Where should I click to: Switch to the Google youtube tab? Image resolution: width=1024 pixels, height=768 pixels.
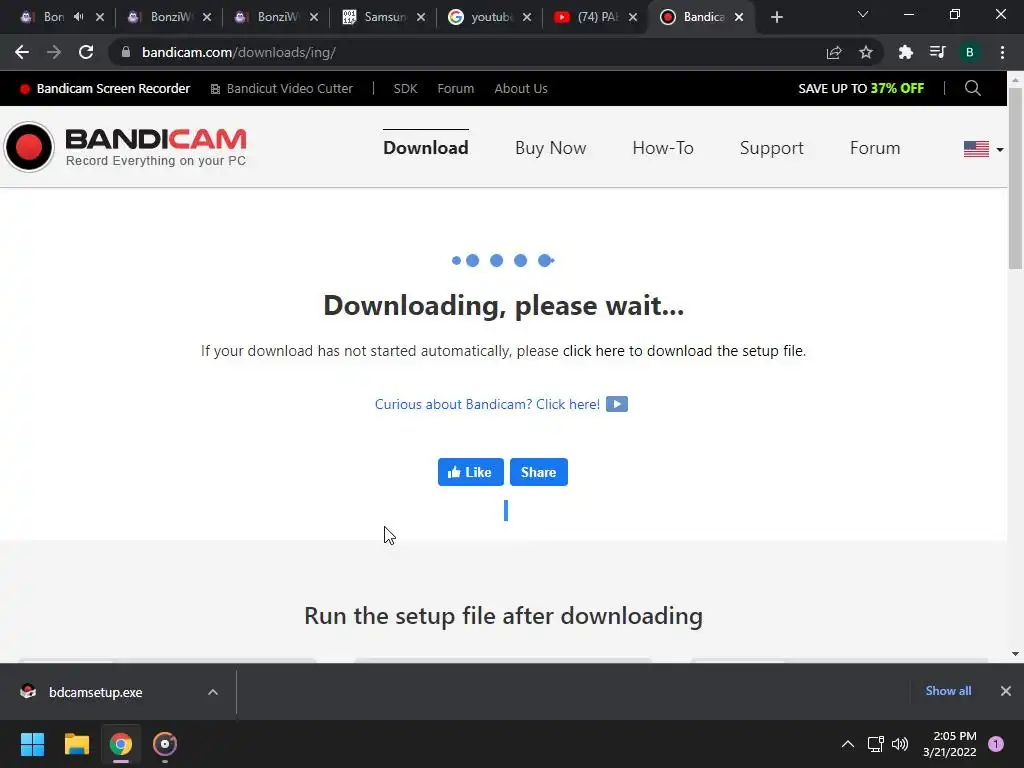pyautogui.click(x=491, y=17)
